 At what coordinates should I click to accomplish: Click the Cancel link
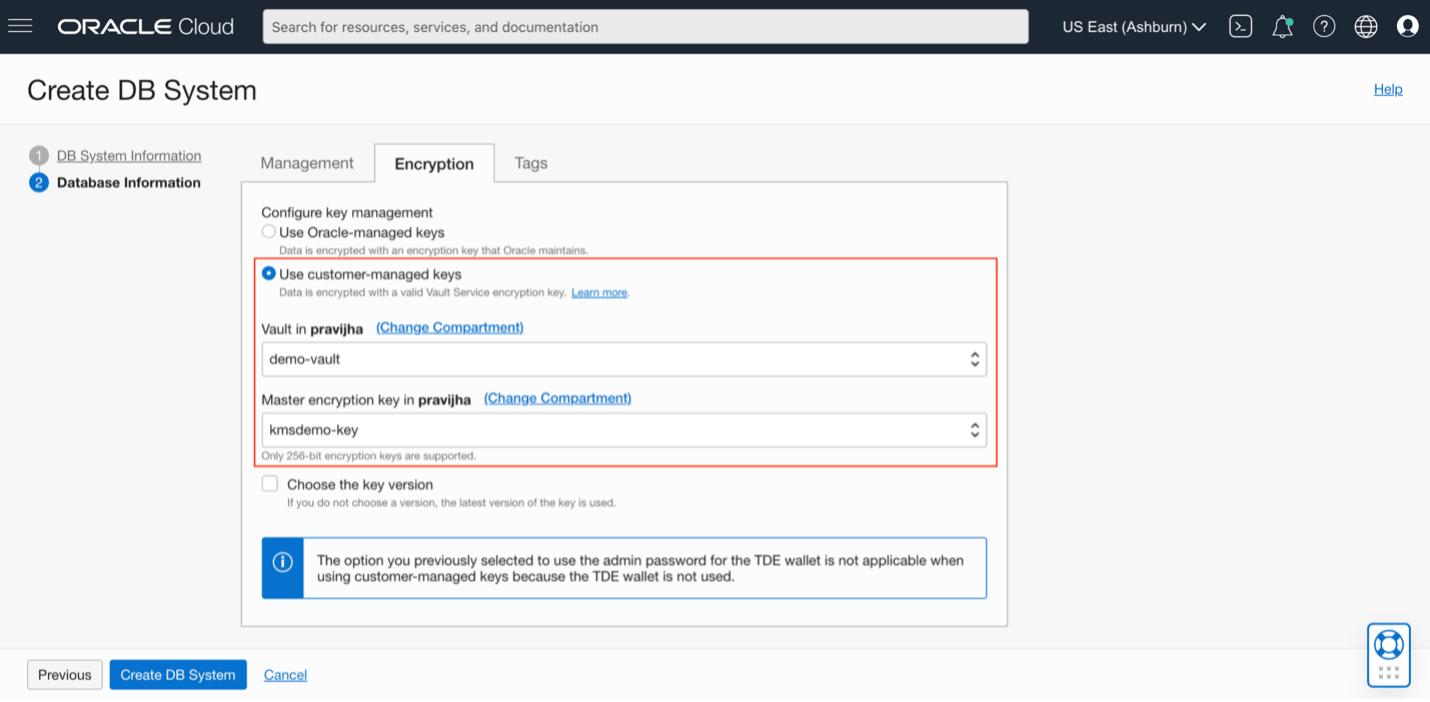pyautogui.click(x=285, y=675)
